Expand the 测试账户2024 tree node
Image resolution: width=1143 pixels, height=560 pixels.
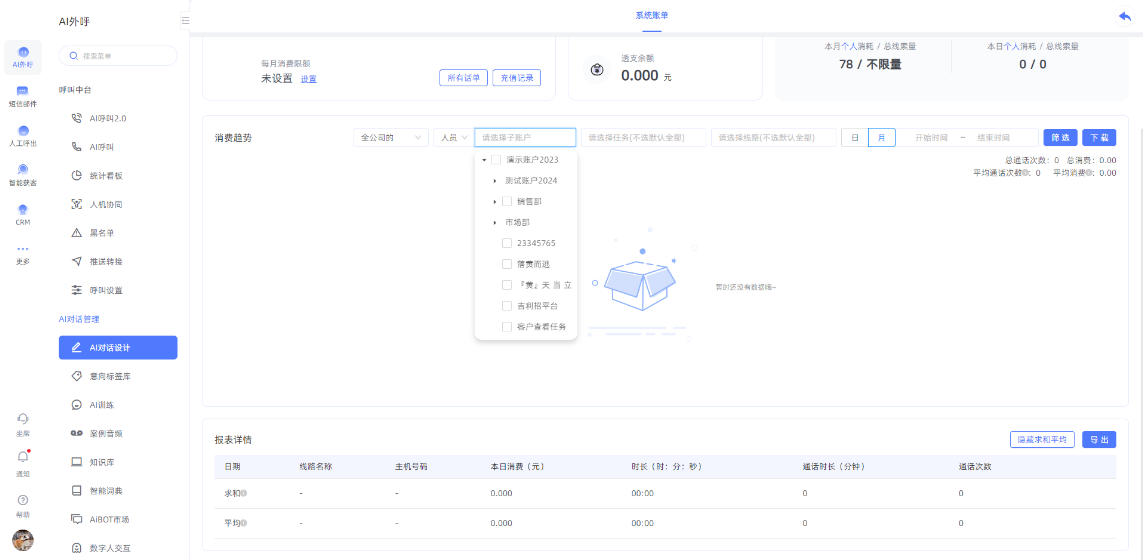(494, 181)
